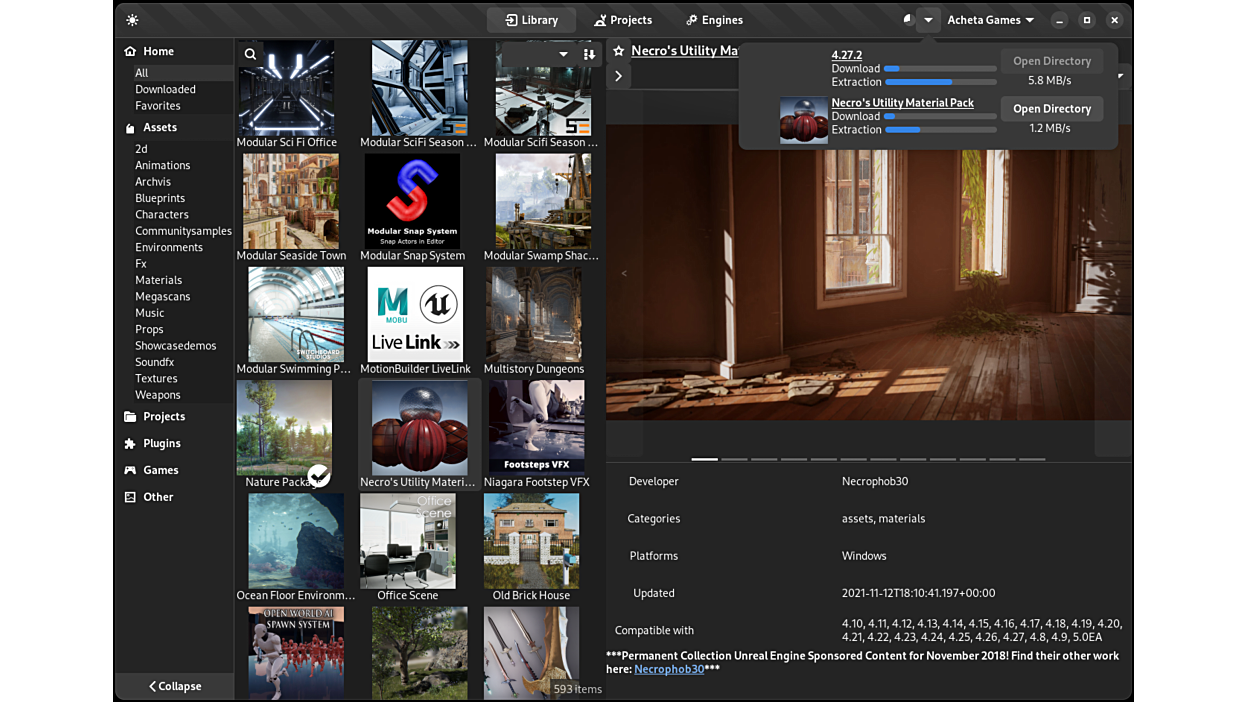Open the Acheta Games account dropdown
Image resolution: width=1248 pixels, height=702 pixels.
(990, 19)
